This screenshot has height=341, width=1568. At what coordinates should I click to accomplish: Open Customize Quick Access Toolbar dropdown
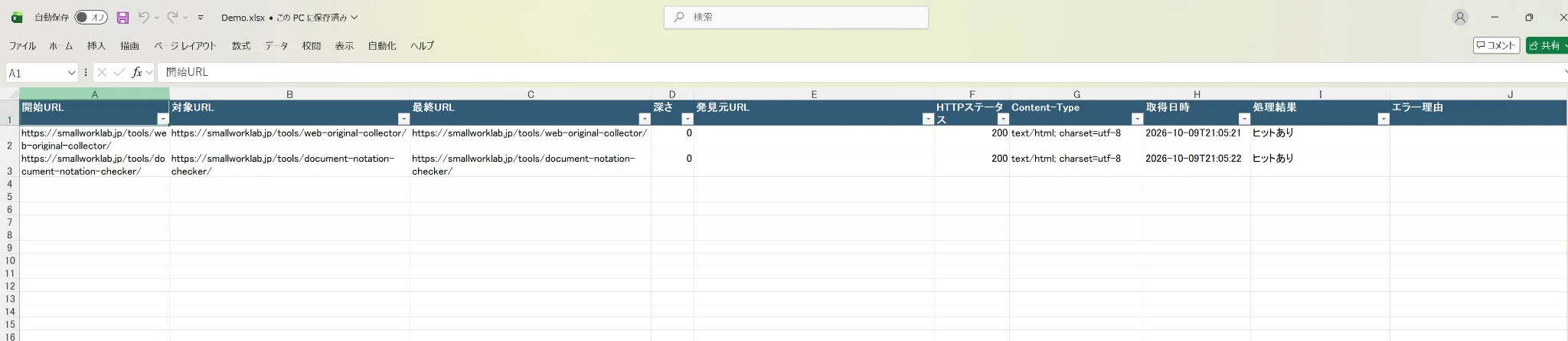click(201, 18)
